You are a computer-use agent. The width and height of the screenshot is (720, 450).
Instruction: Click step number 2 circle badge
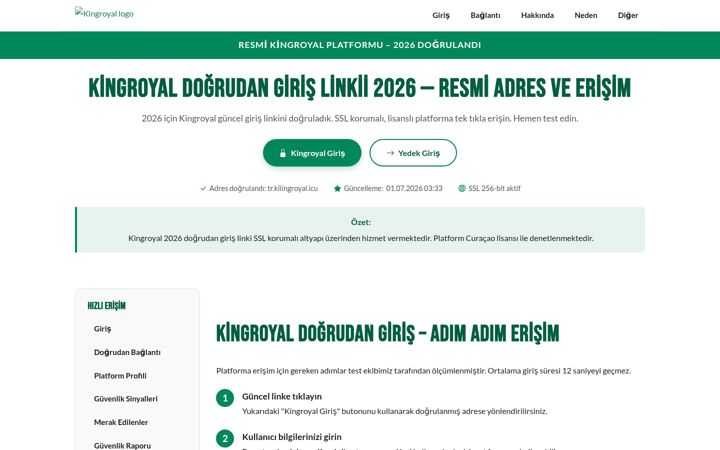(x=225, y=439)
